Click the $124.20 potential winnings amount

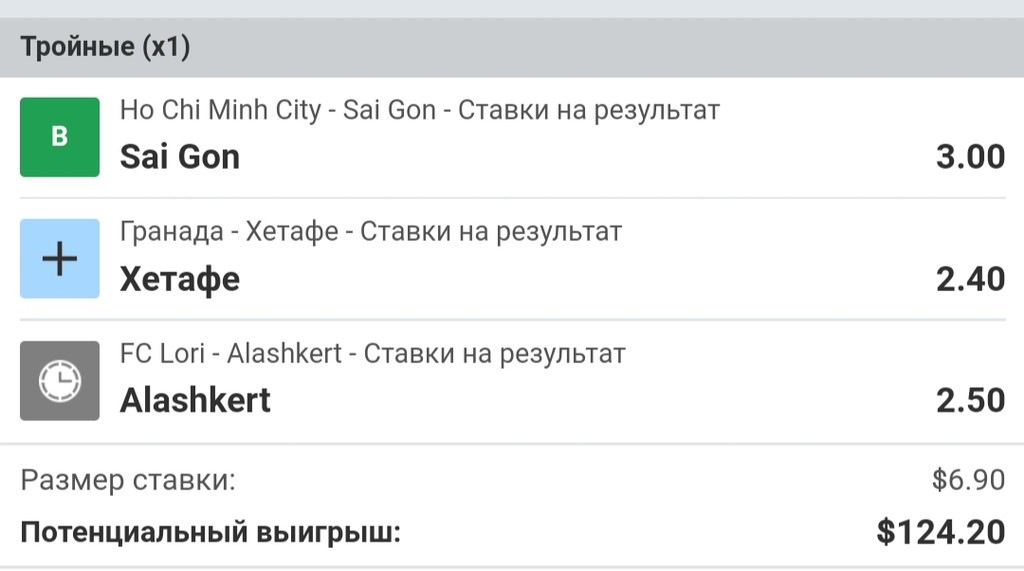pyautogui.click(x=941, y=532)
